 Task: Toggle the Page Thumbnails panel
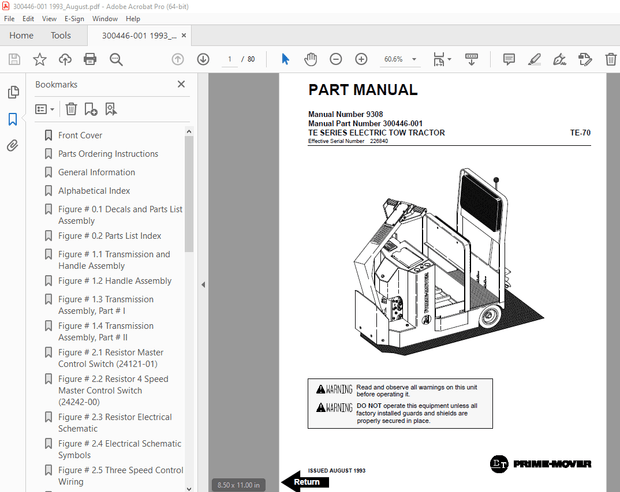pos(13,92)
